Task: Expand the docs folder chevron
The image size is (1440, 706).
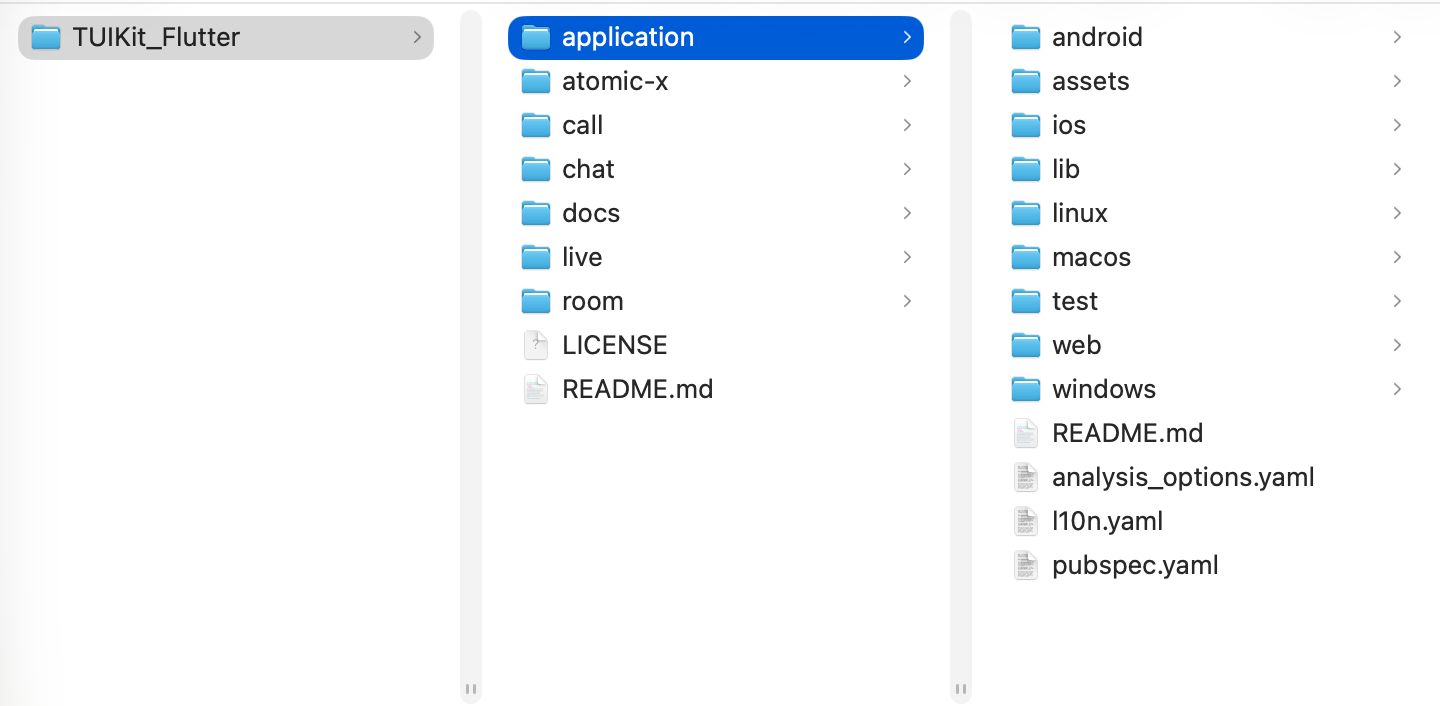Action: pyautogui.click(x=907, y=214)
